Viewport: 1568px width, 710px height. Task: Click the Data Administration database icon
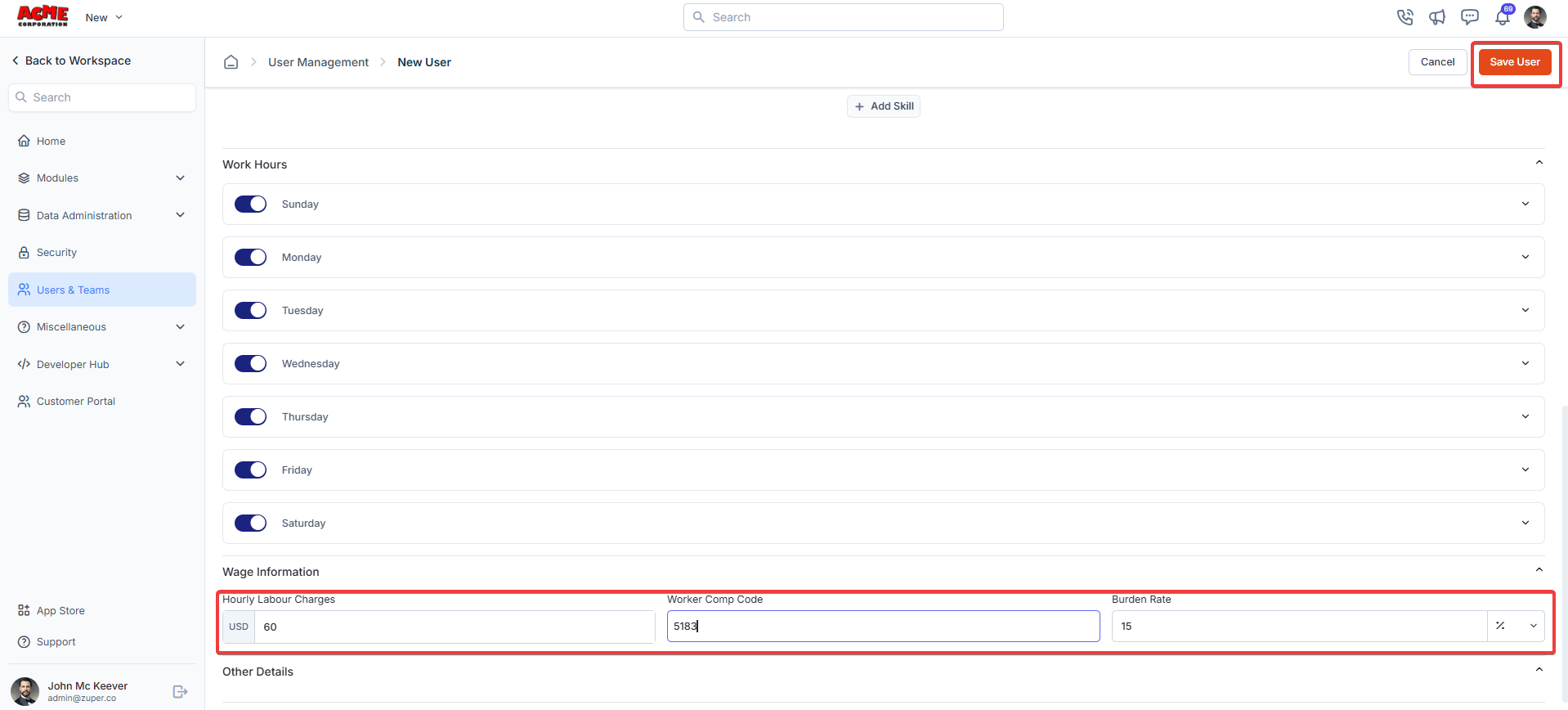coord(24,215)
